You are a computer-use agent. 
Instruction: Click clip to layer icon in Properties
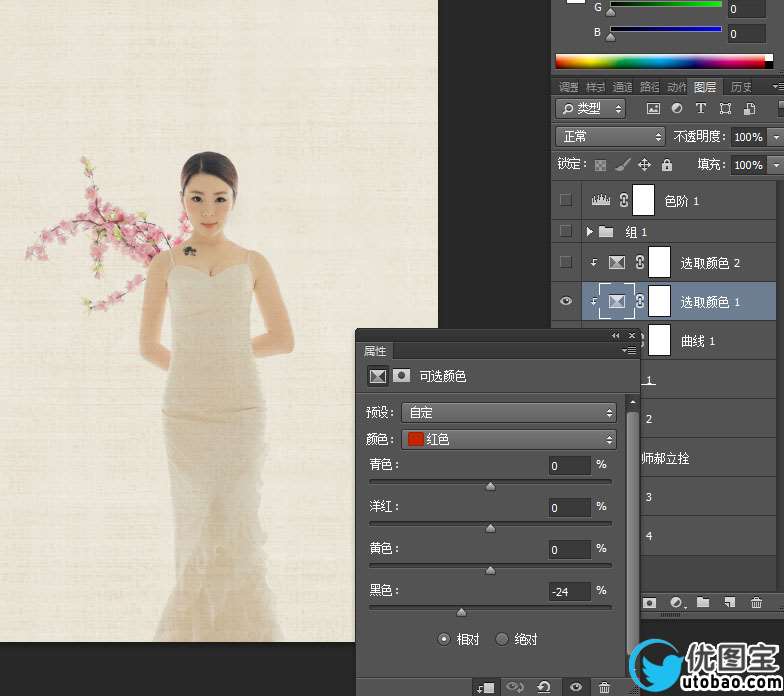coord(486,687)
